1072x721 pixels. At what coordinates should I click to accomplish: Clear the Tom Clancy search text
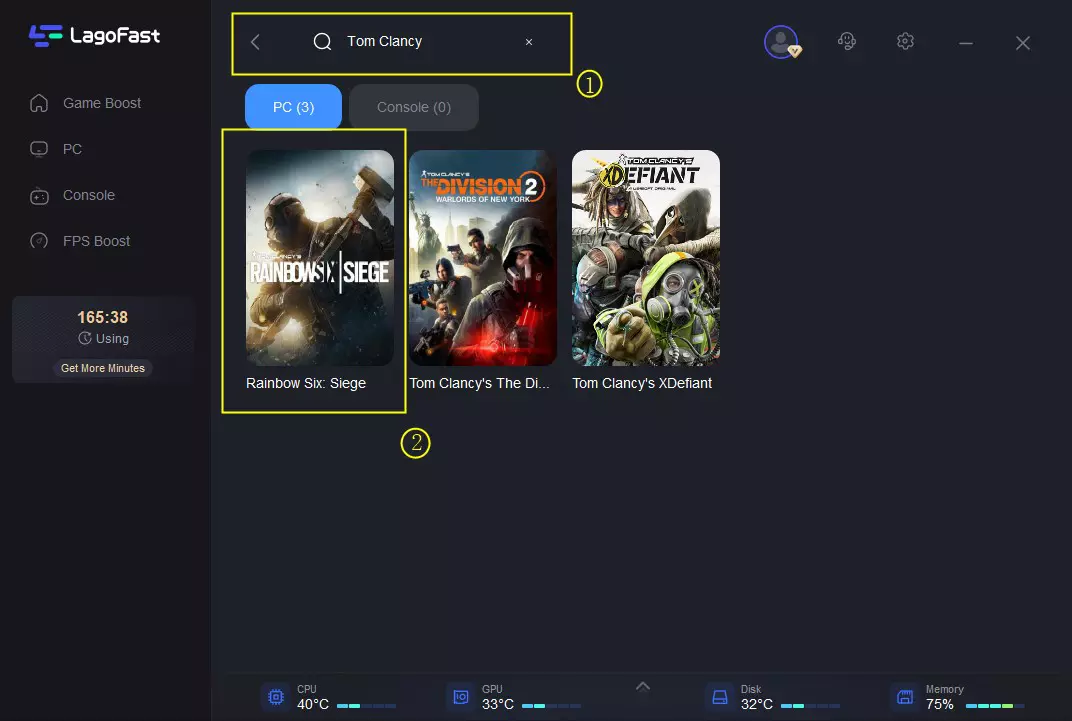pos(529,42)
